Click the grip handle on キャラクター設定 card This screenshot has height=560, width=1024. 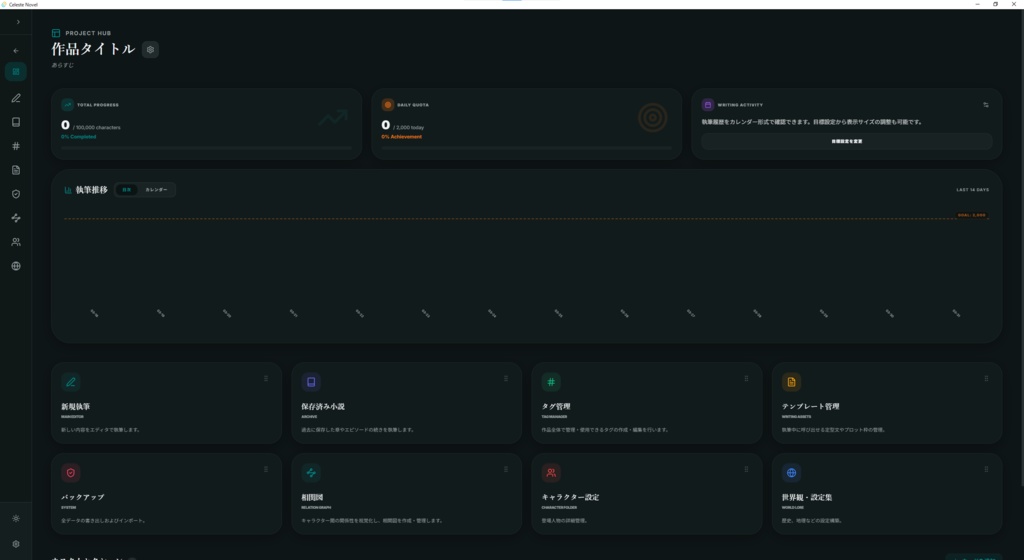point(746,469)
